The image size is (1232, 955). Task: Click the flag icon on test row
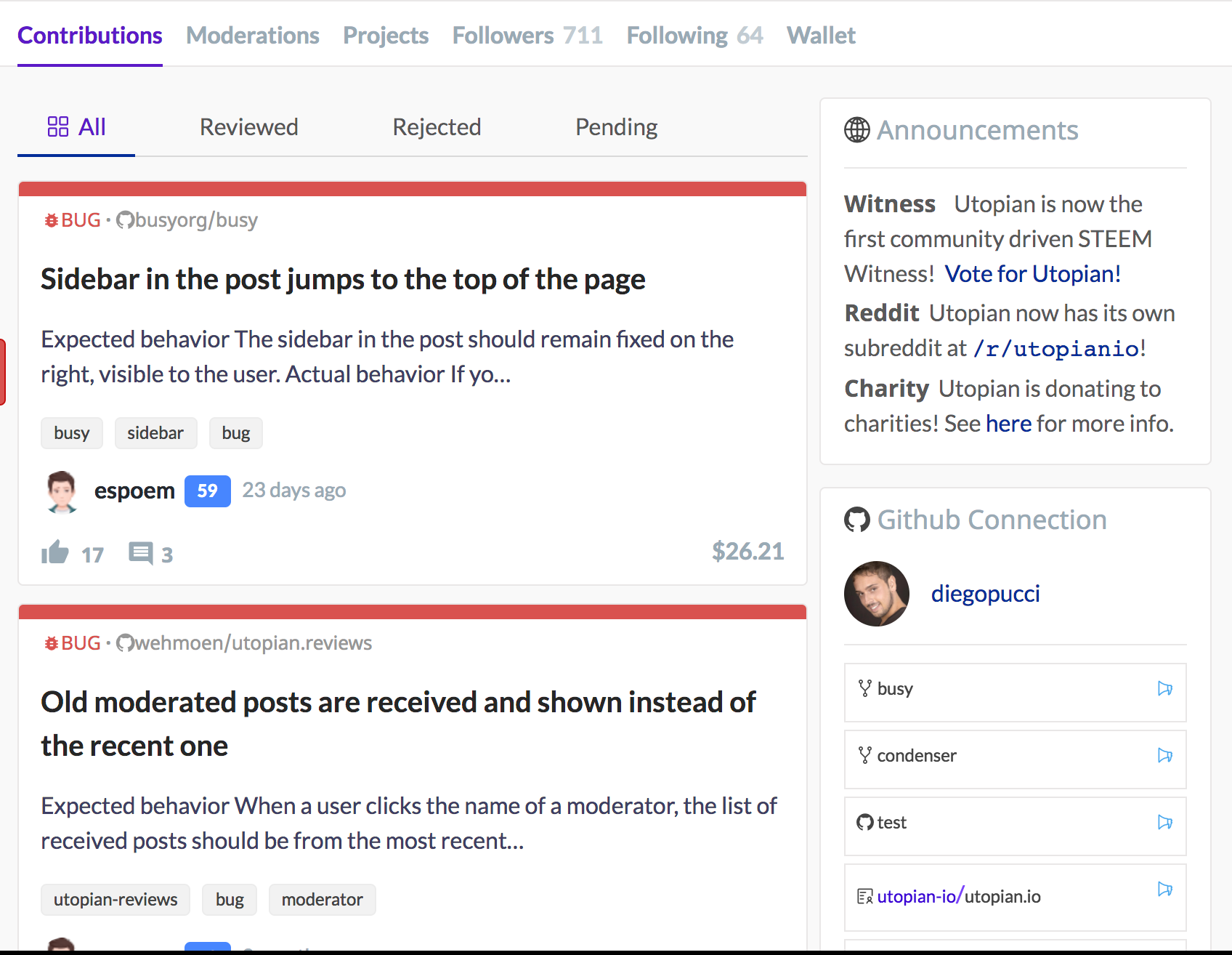click(1165, 822)
